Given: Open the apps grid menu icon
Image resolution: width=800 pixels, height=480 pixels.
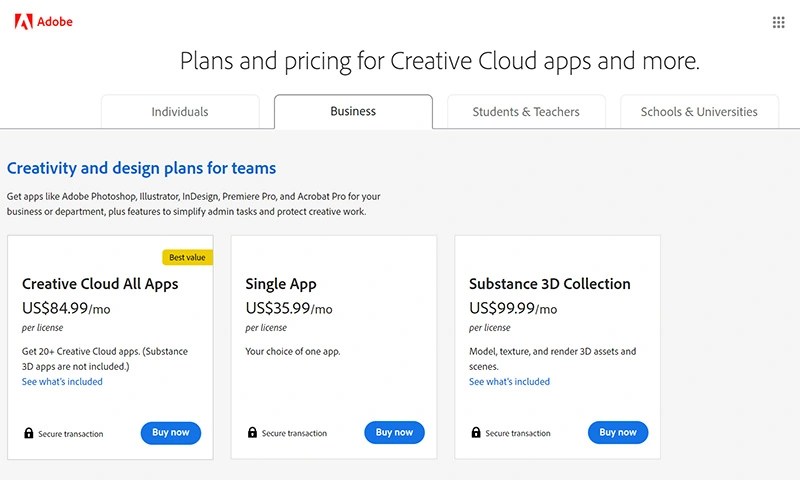Looking at the screenshot, I should point(779,22).
